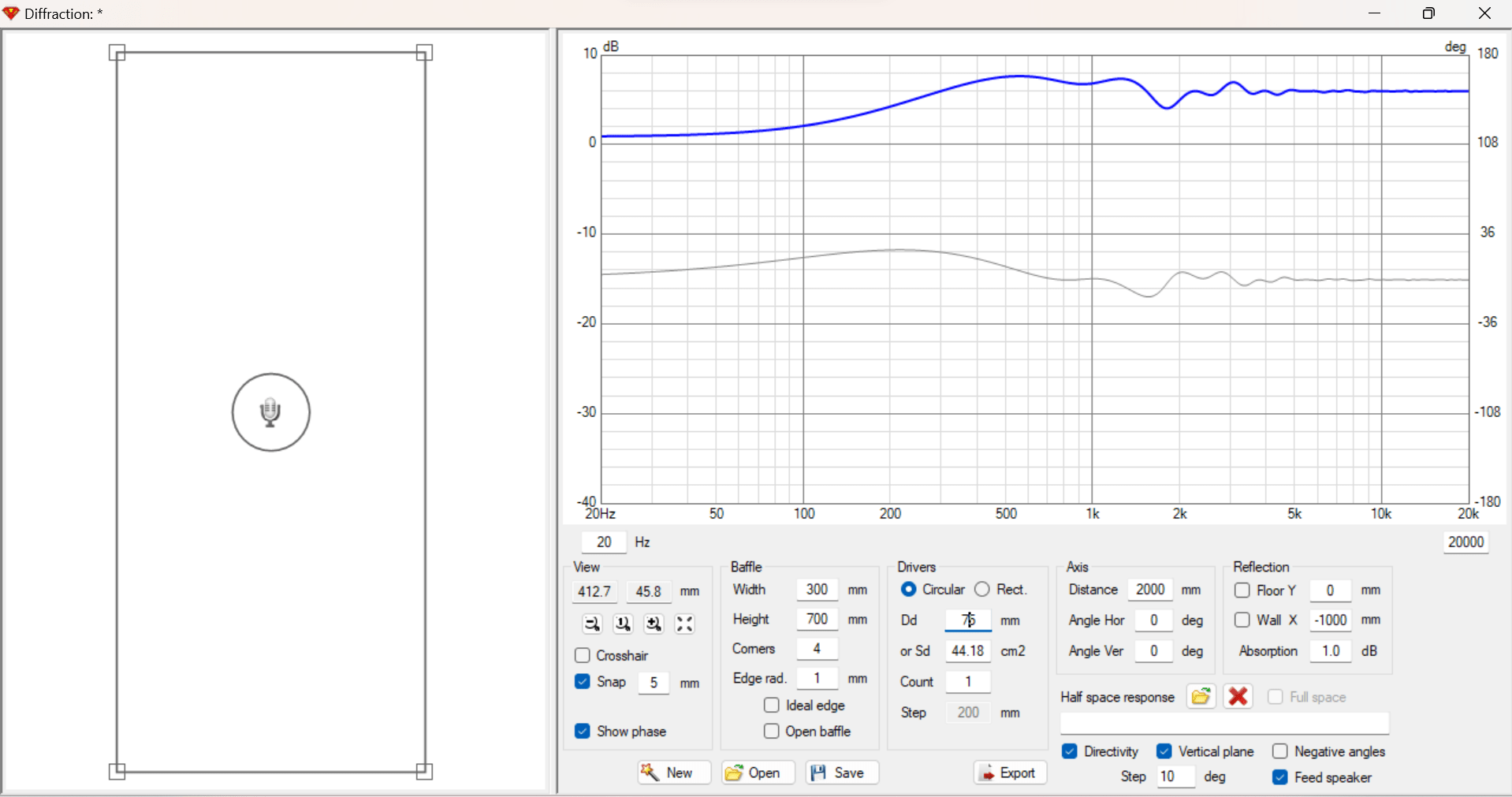Reset view zoom to 1:1
The height and width of the screenshot is (797, 1512).
tap(623, 624)
